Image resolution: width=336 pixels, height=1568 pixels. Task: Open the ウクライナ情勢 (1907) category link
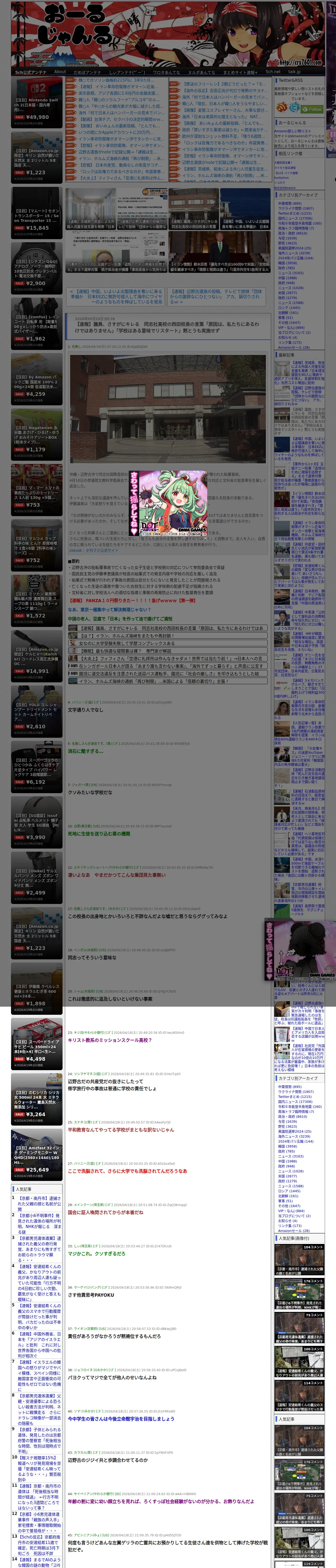[x=296, y=208]
